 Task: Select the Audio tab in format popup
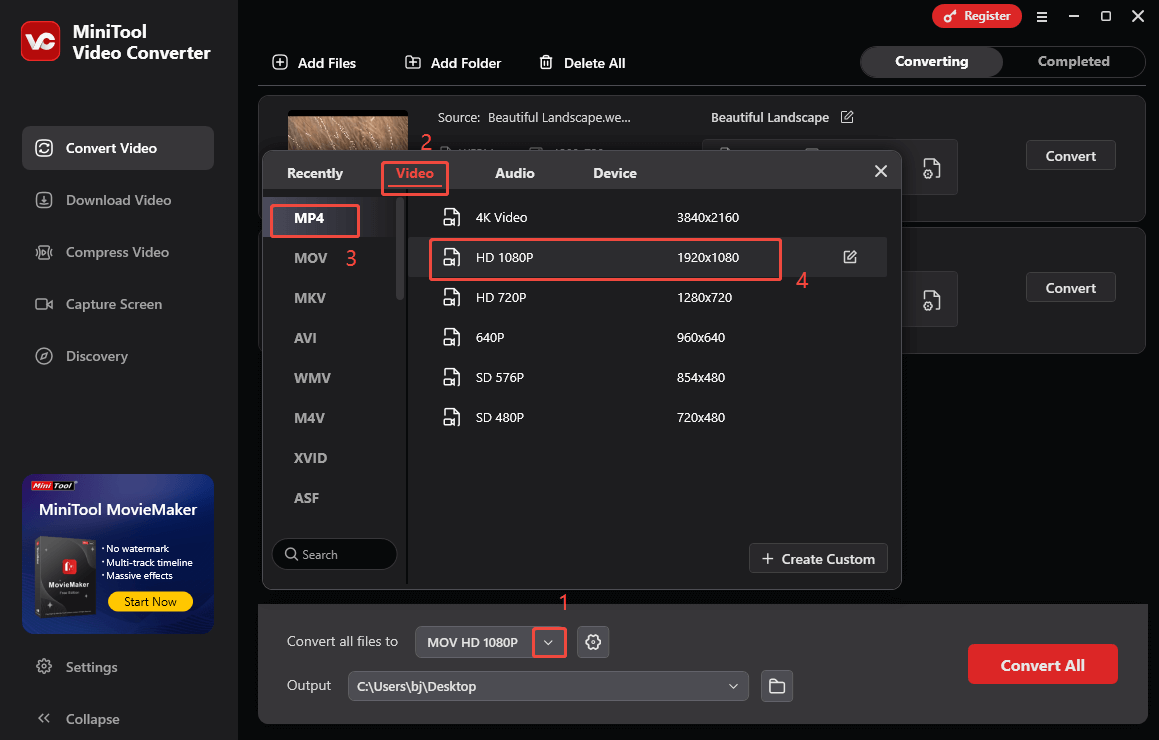pyautogui.click(x=514, y=173)
